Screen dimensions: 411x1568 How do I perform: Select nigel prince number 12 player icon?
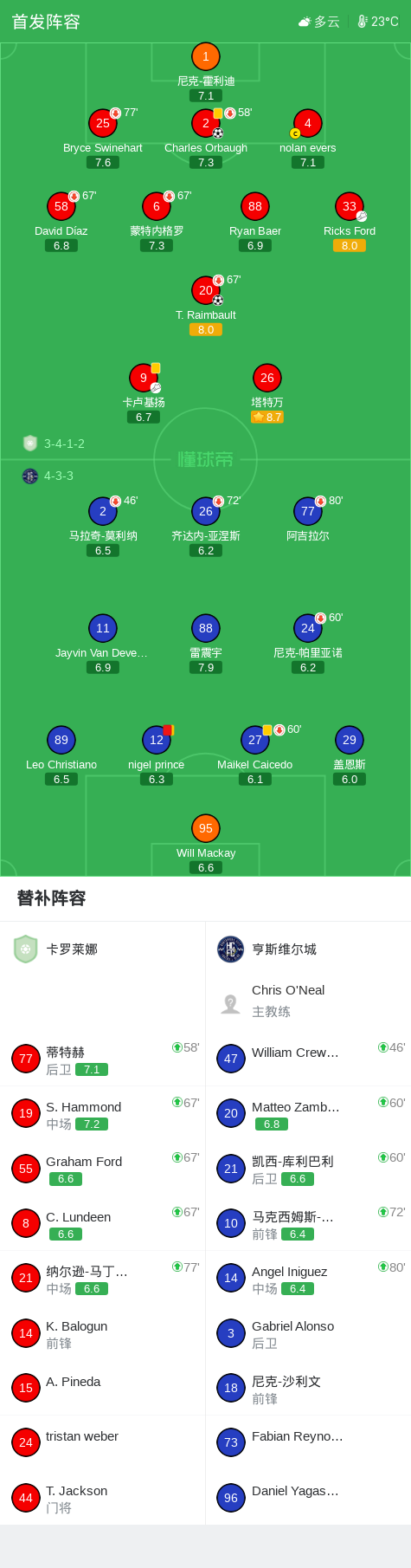(157, 740)
